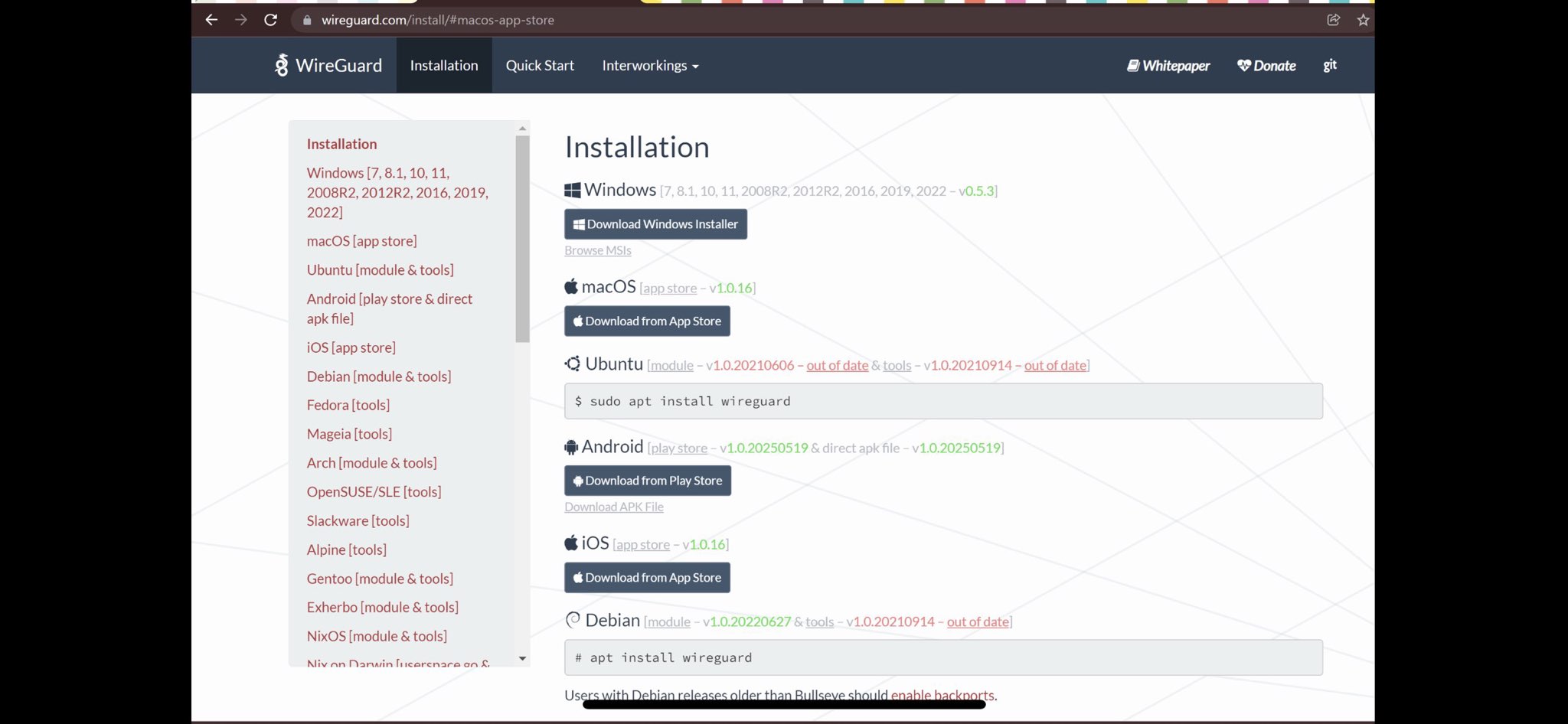Click Apple icon in macOS heading

pos(571,287)
